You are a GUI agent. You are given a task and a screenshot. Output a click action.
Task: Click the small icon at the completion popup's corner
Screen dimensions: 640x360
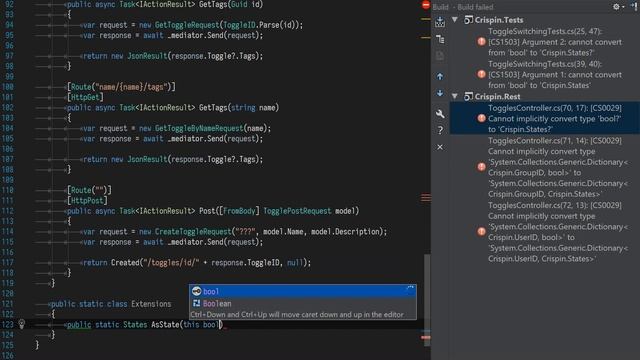click(x=410, y=289)
